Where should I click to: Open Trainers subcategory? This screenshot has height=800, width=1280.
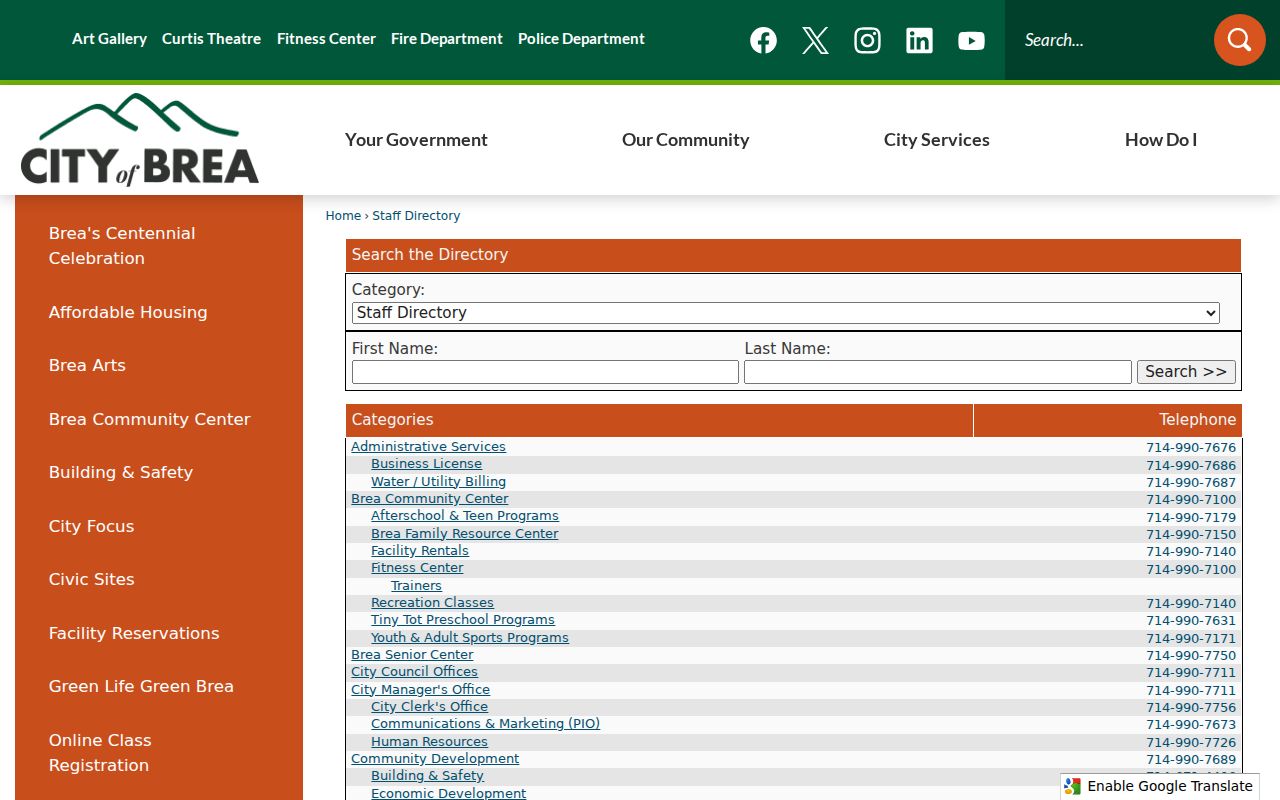[416, 586]
